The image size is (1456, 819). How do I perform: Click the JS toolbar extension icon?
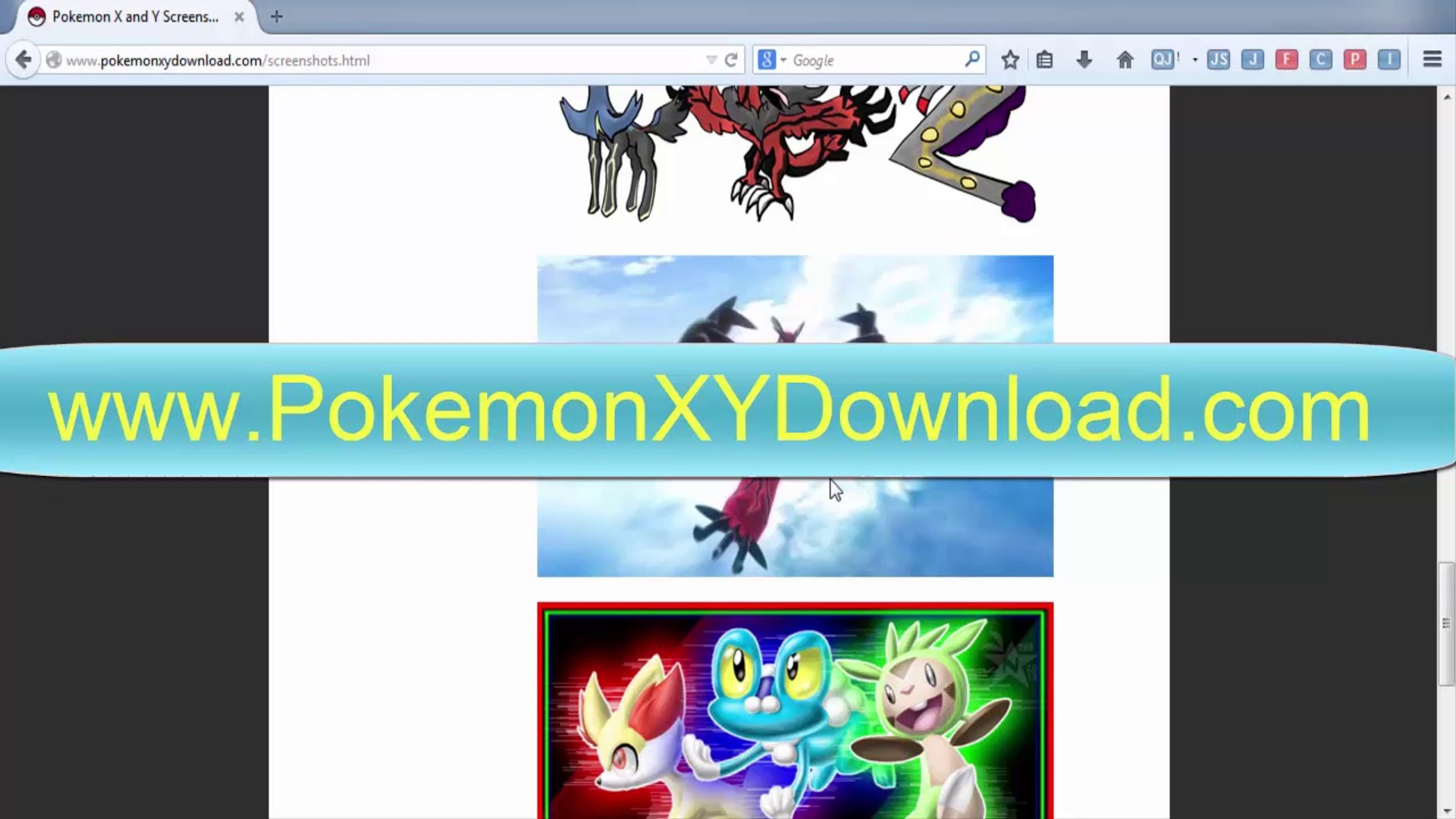pos(1219,59)
